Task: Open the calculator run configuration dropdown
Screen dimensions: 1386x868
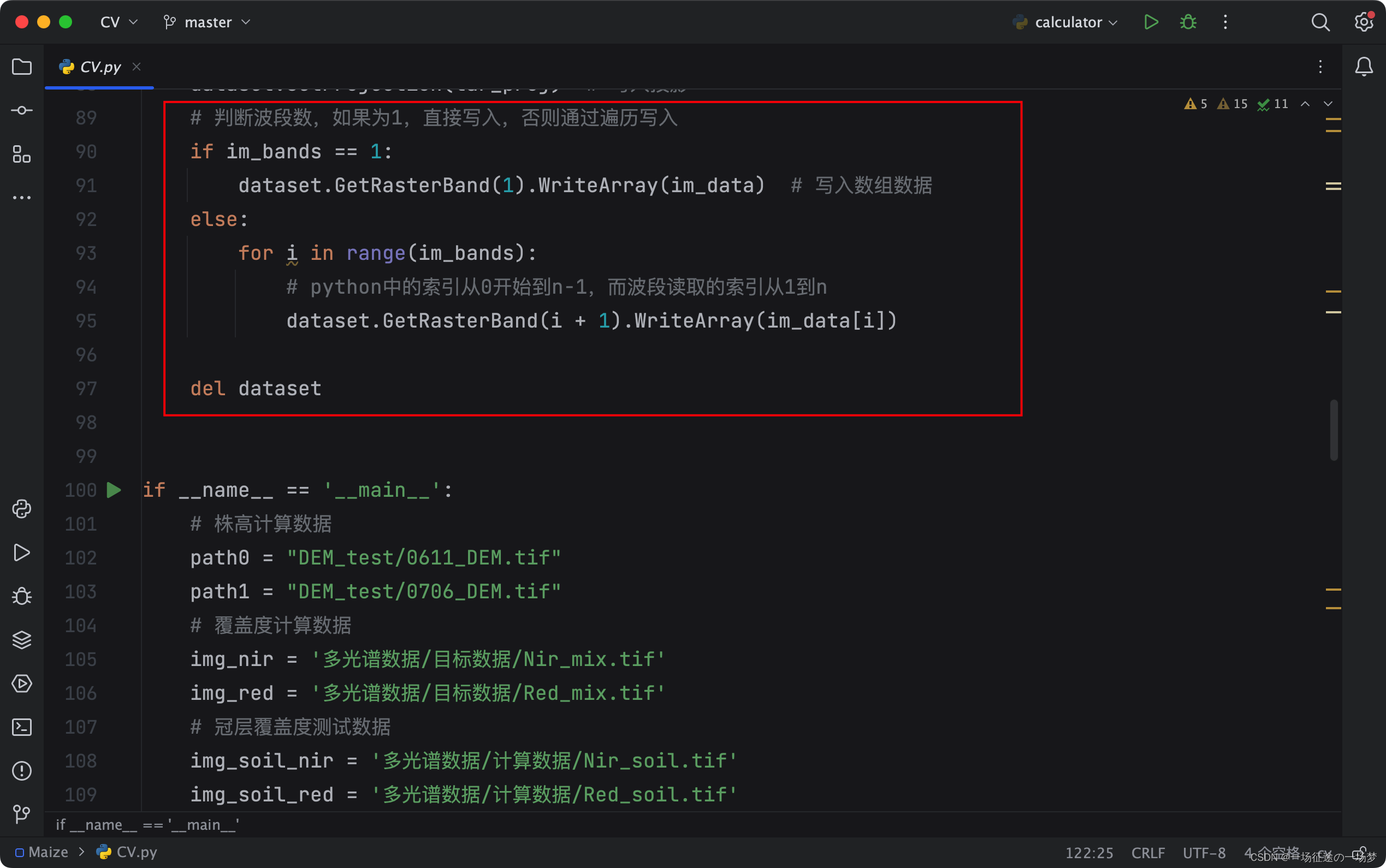Action: (x=1065, y=22)
